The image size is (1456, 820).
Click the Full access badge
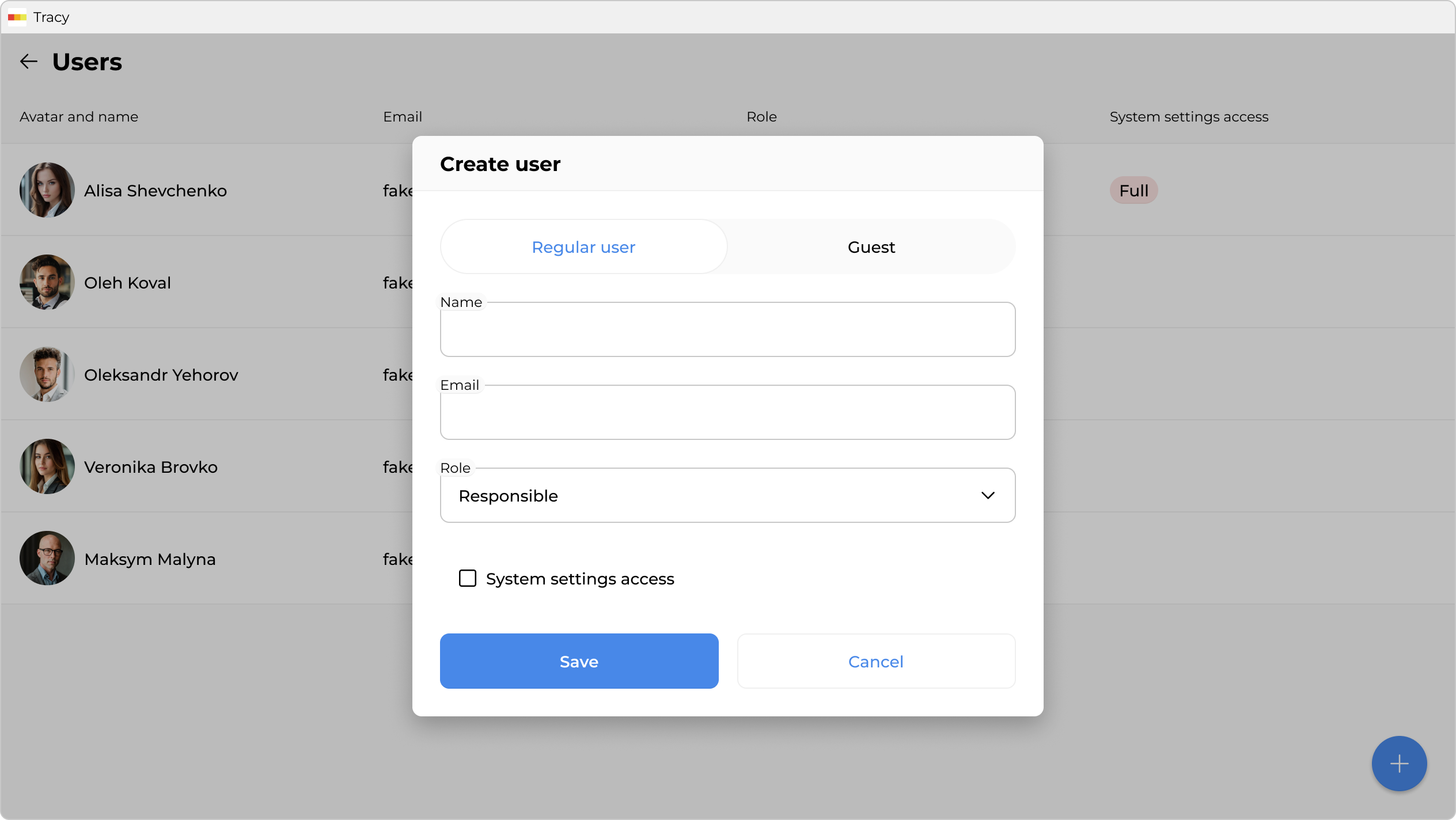pos(1133,191)
